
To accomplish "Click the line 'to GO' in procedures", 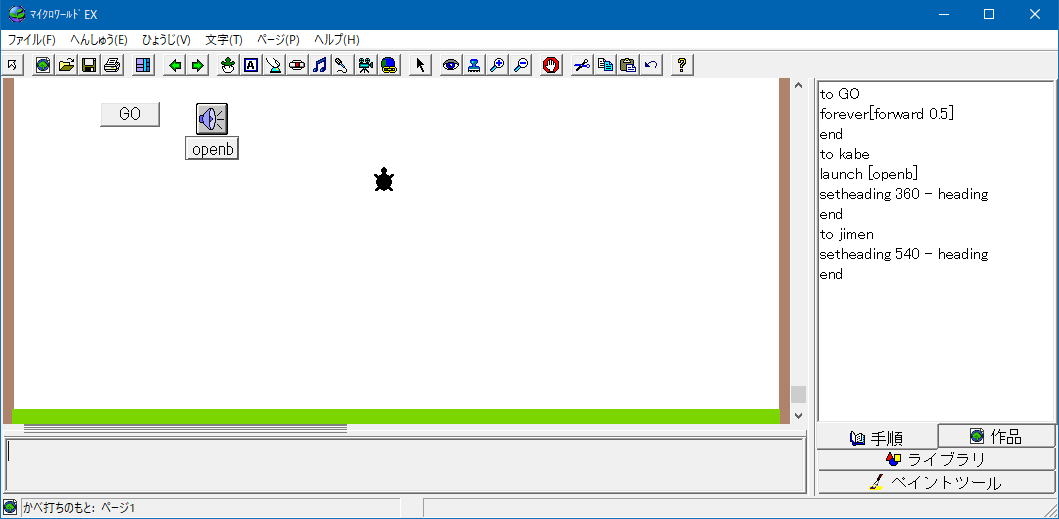I will click(840, 95).
